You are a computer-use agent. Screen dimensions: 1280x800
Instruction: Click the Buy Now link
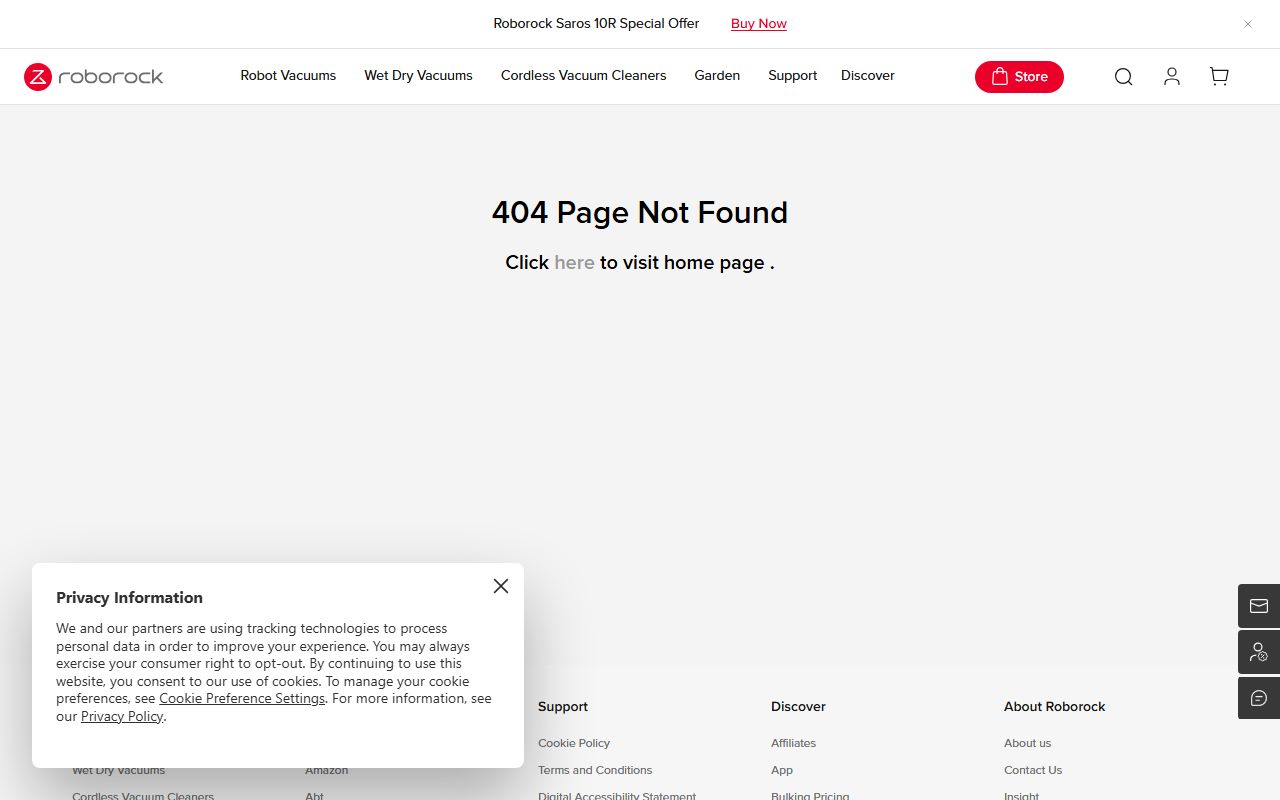759,24
